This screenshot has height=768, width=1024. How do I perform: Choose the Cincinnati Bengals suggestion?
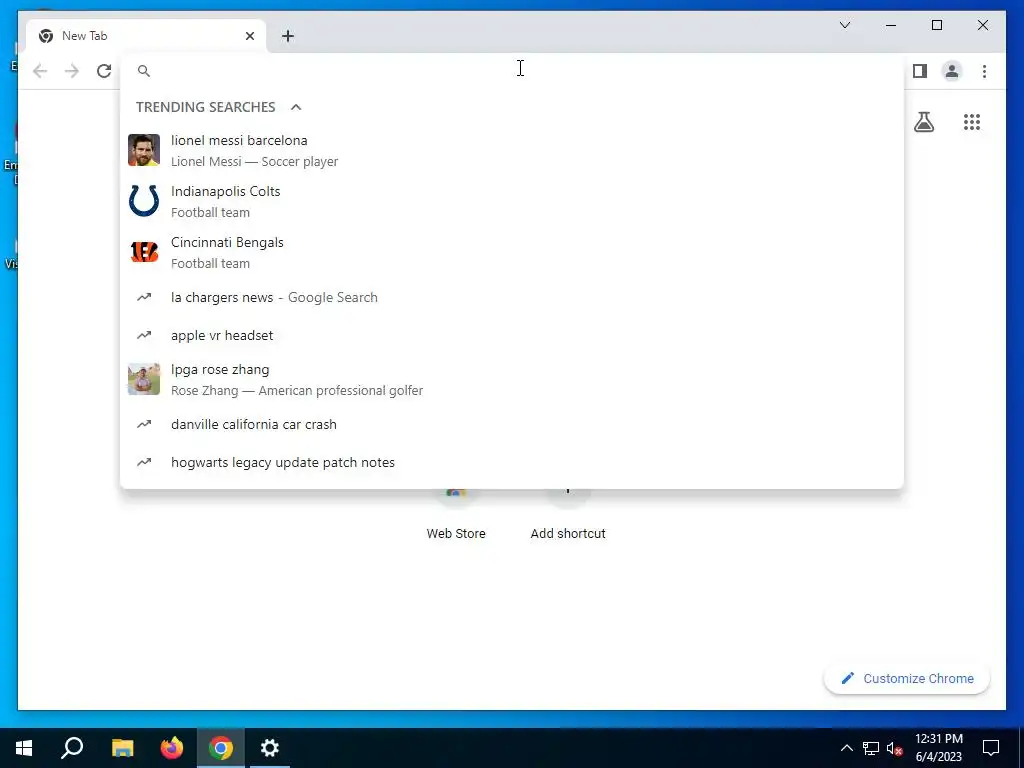(512, 252)
